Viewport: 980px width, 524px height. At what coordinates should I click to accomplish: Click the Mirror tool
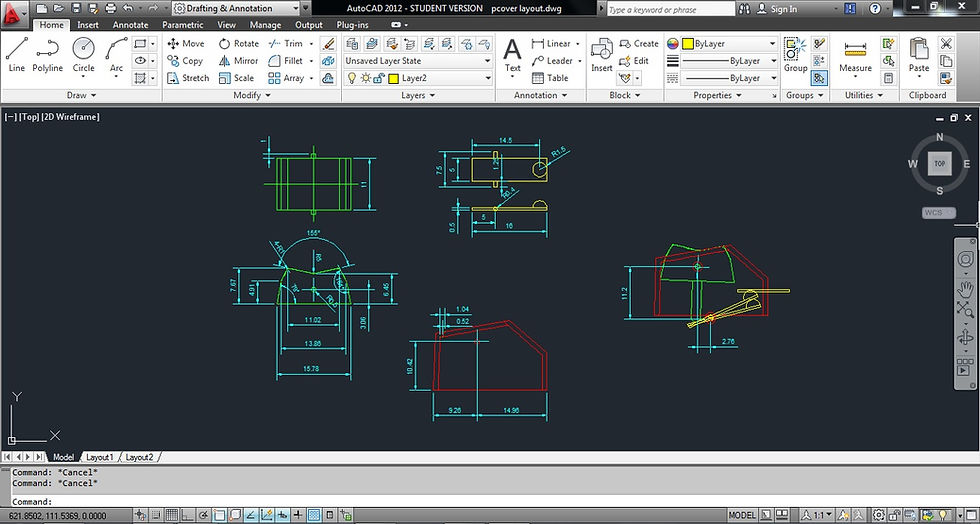coord(238,61)
